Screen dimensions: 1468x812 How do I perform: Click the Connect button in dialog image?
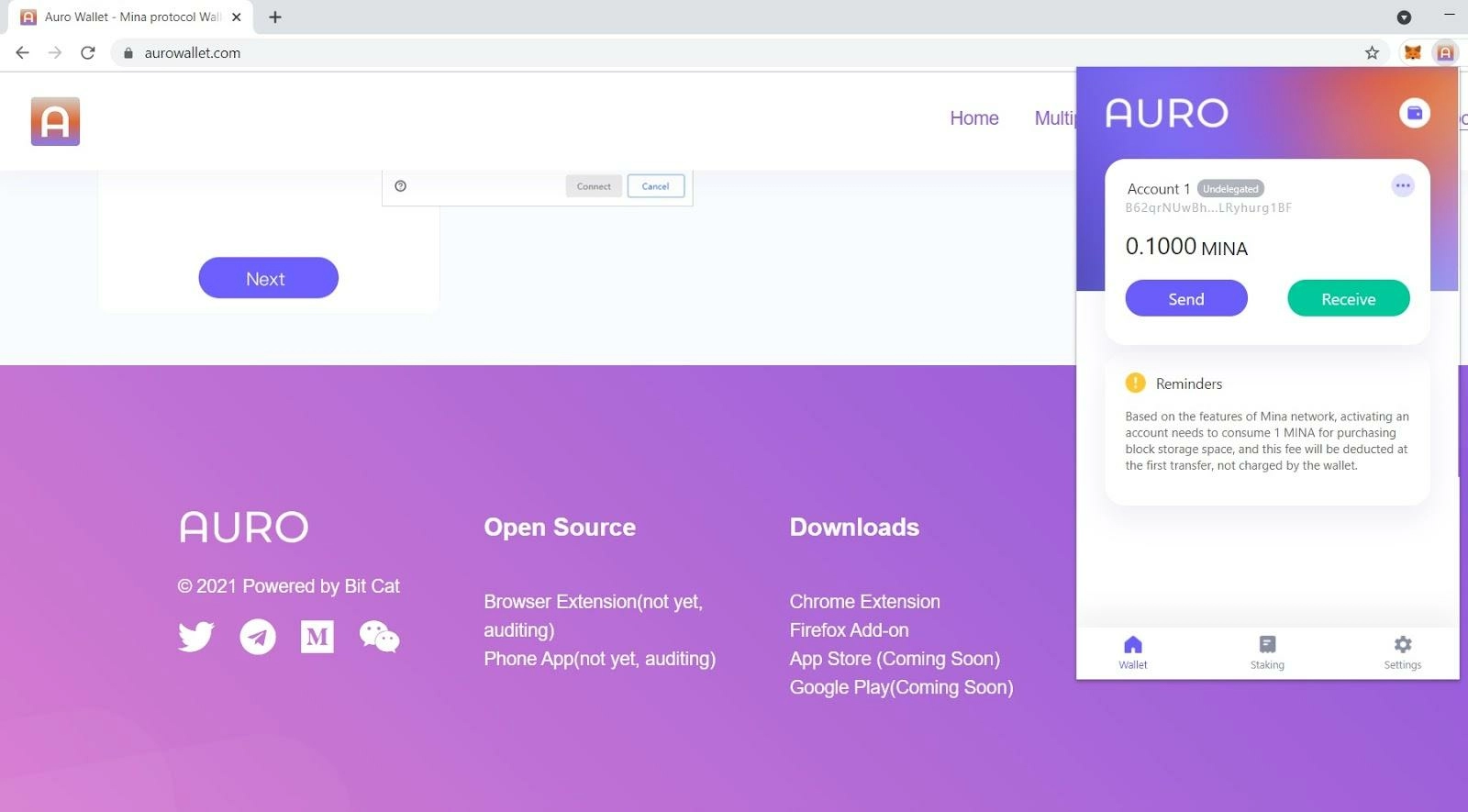click(594, 186)
